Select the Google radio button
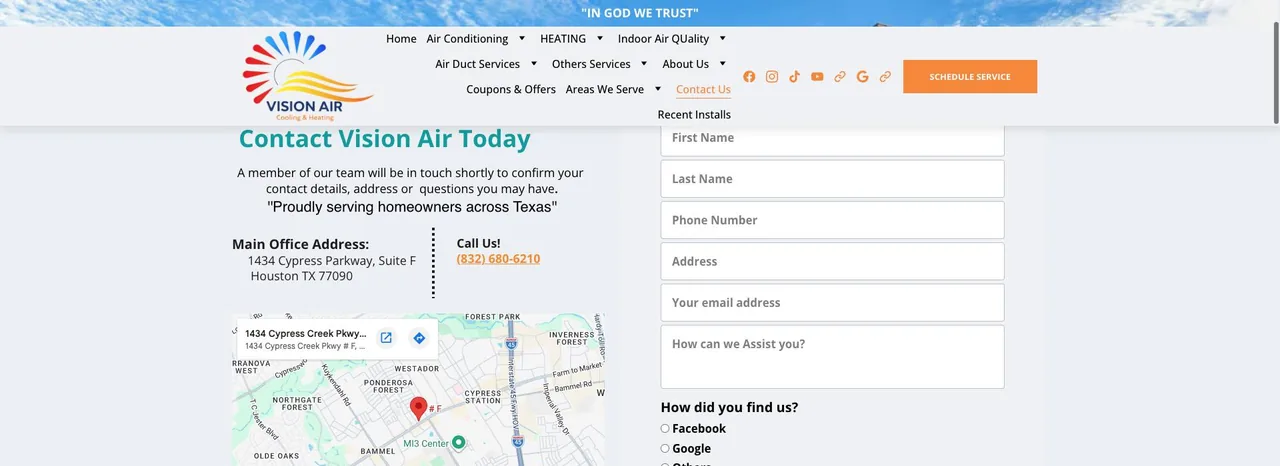Screen dimensions: 1280x466 point(665,448)
